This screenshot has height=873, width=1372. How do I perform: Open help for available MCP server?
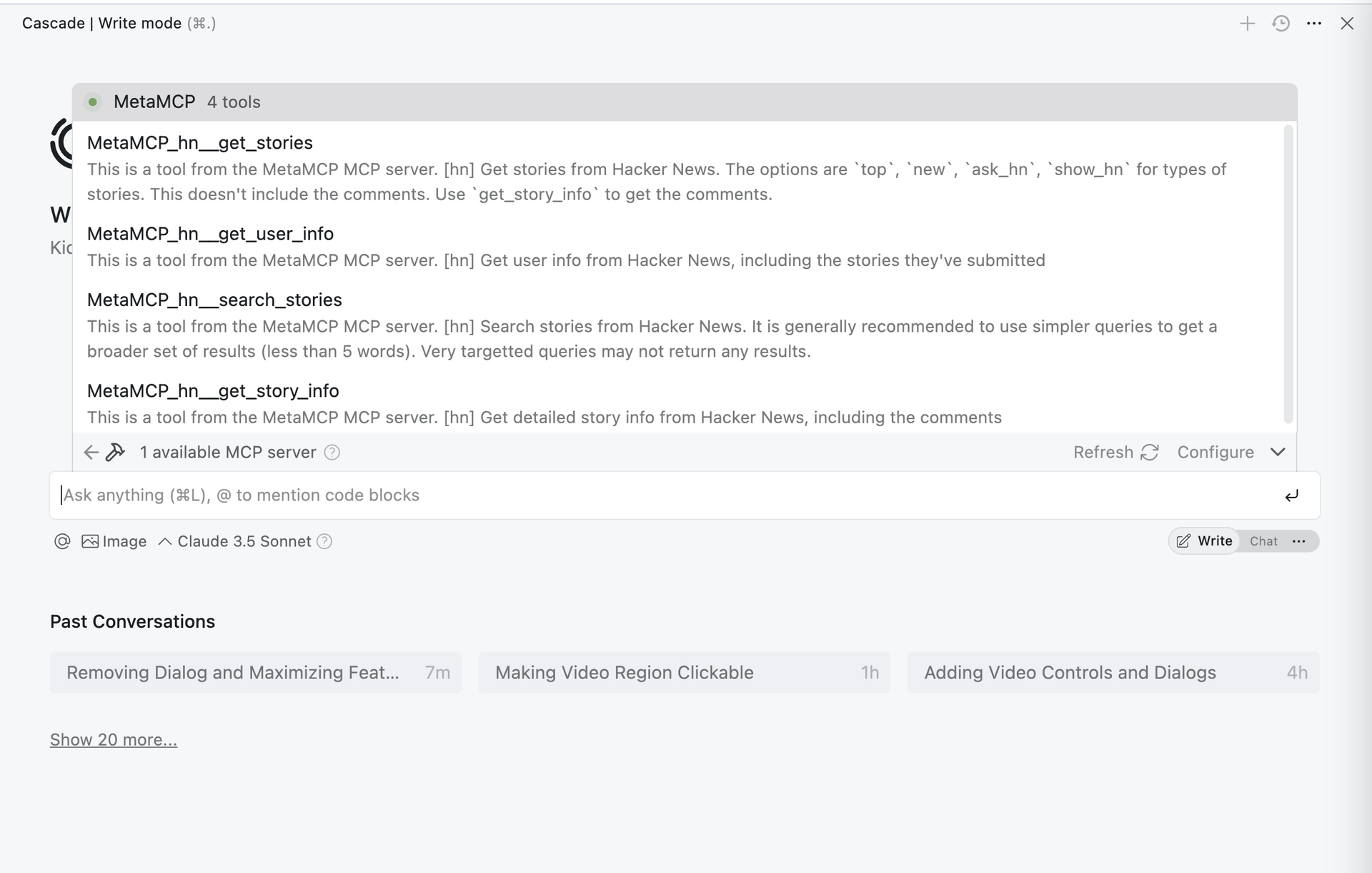tap(332, 453)
